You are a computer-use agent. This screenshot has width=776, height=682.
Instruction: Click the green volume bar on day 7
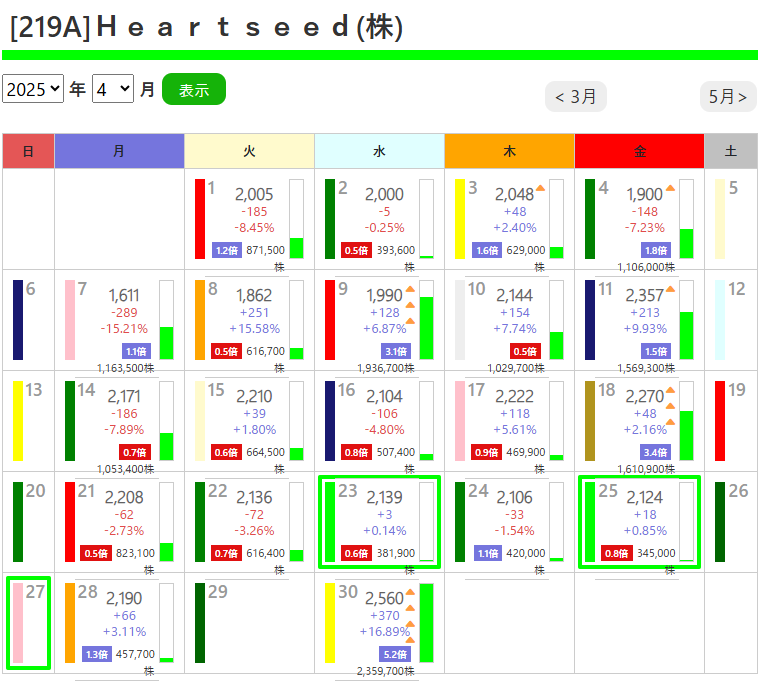[x=166, y=342]
